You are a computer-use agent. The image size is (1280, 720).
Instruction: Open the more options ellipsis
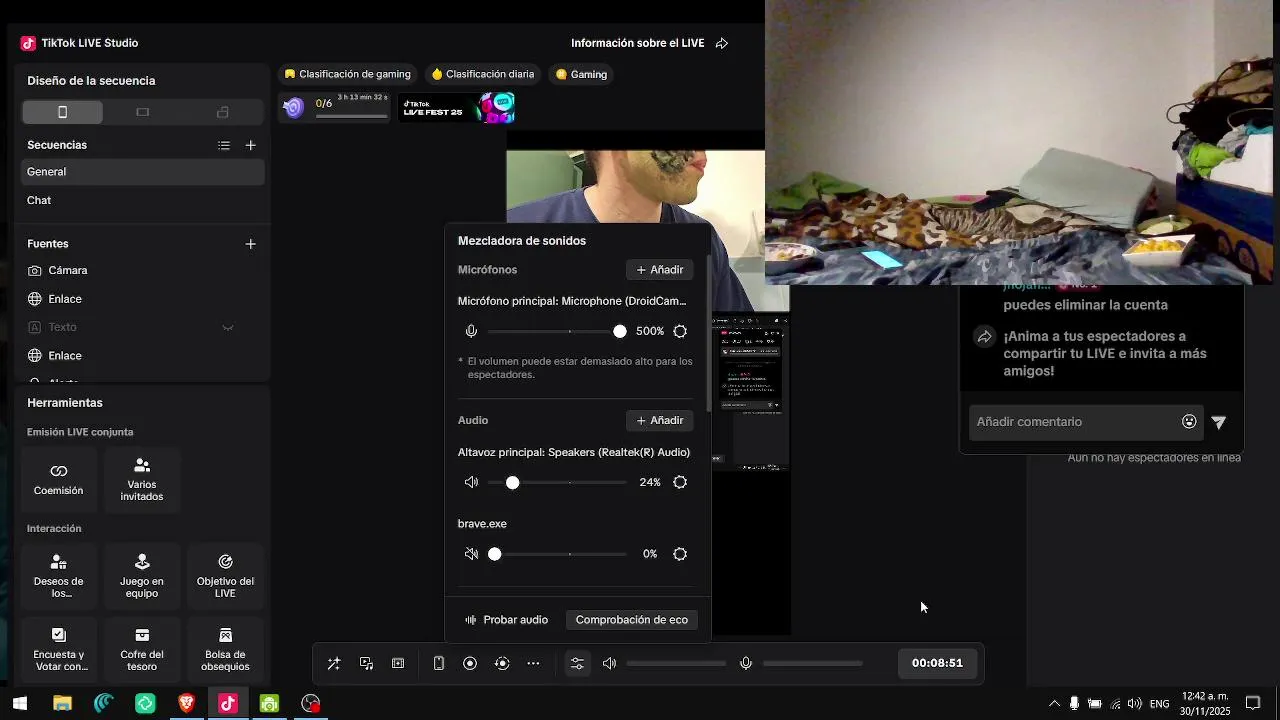pyautogui.click(x=533, y=663)
